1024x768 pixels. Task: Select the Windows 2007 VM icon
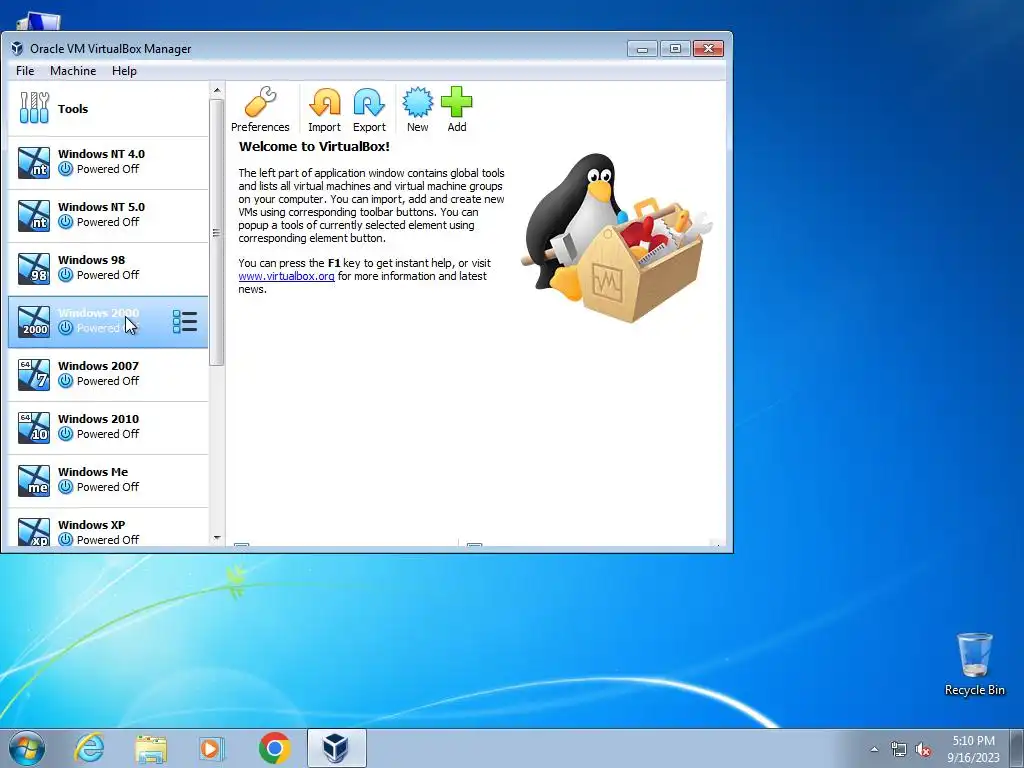click(33, 374)
